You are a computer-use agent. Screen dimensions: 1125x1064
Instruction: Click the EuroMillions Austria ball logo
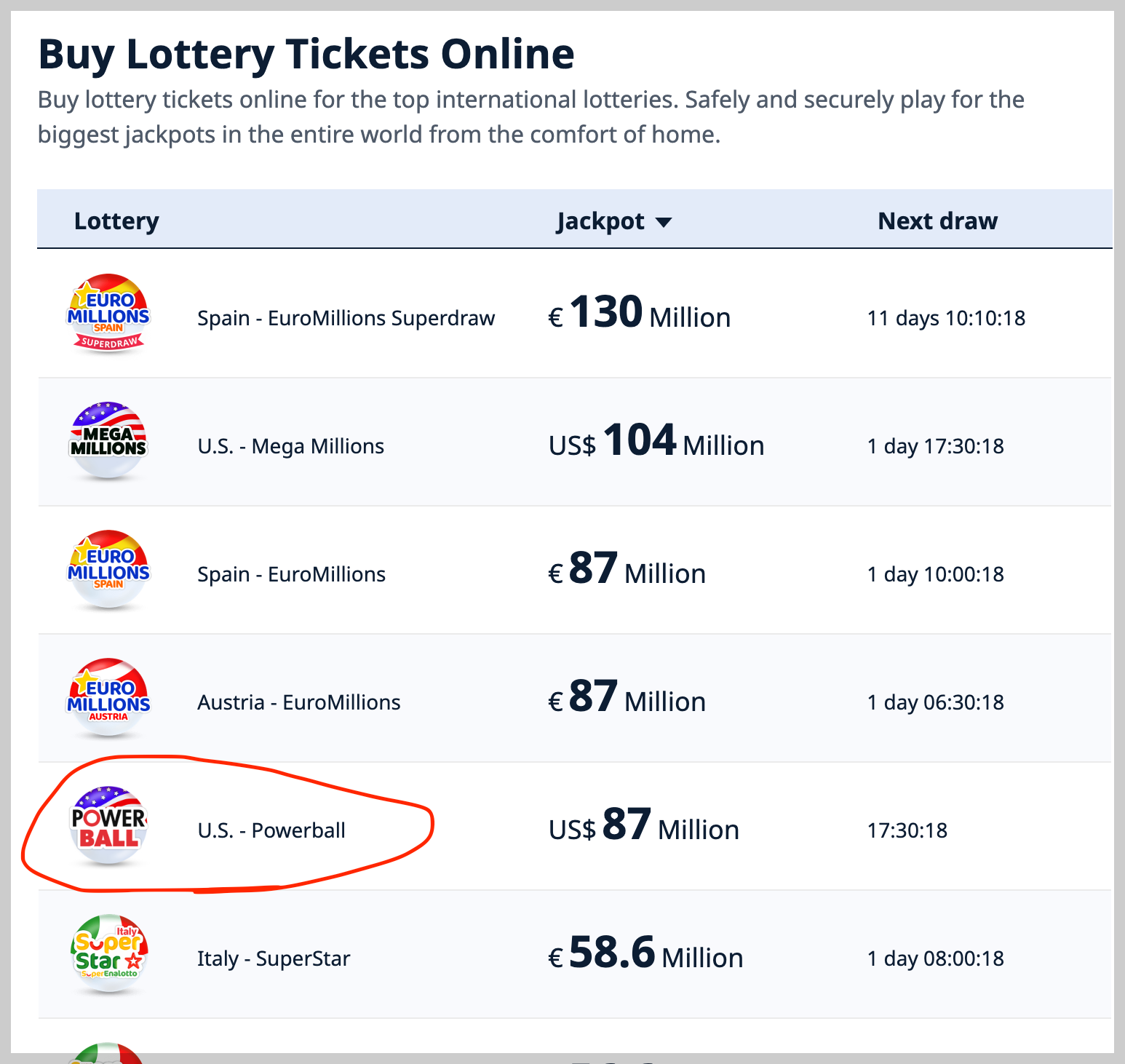click(x=108, y=698)
